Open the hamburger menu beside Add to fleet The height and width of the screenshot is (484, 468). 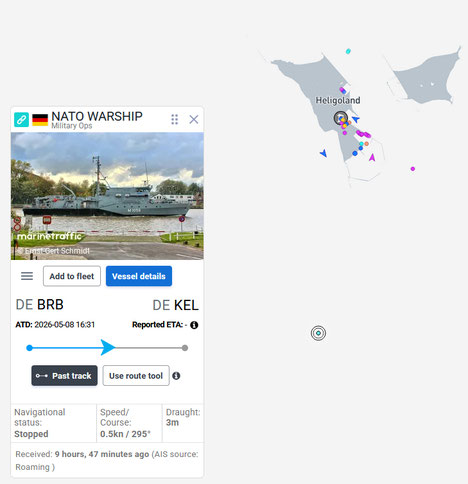pos(27,276)
